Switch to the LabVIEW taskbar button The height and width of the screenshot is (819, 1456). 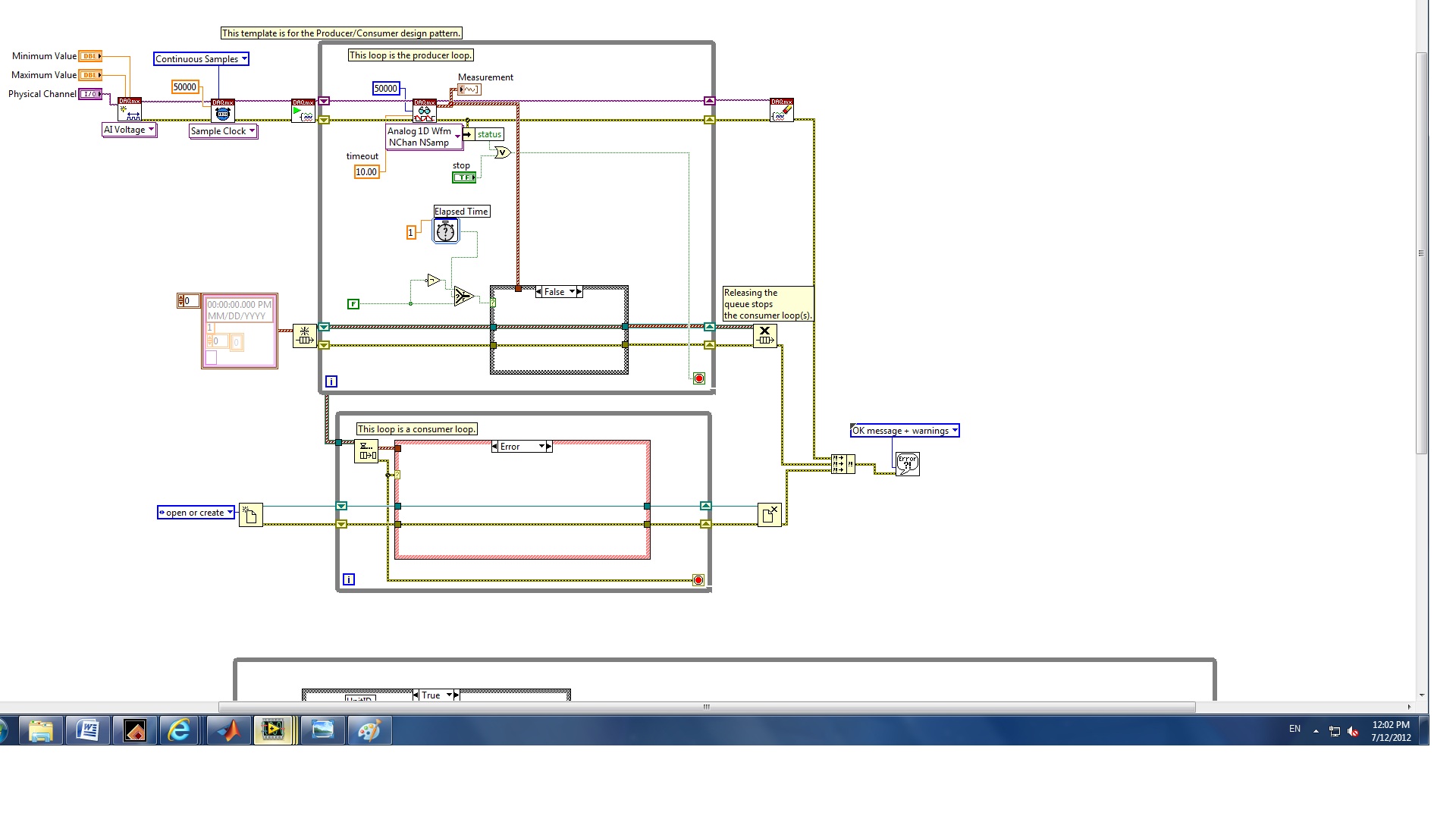point(275,730)
